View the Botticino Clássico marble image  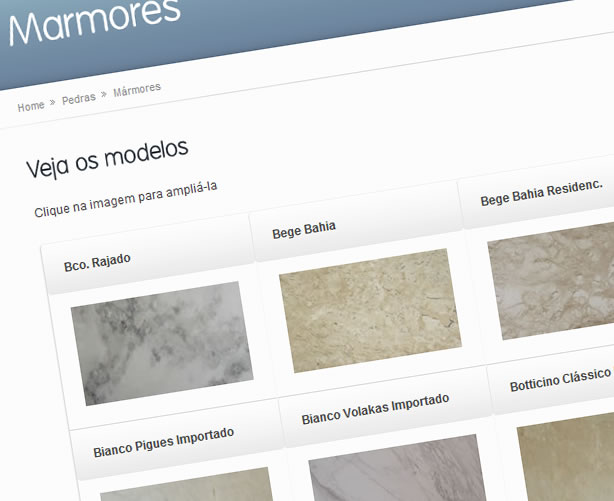(566, 456)
